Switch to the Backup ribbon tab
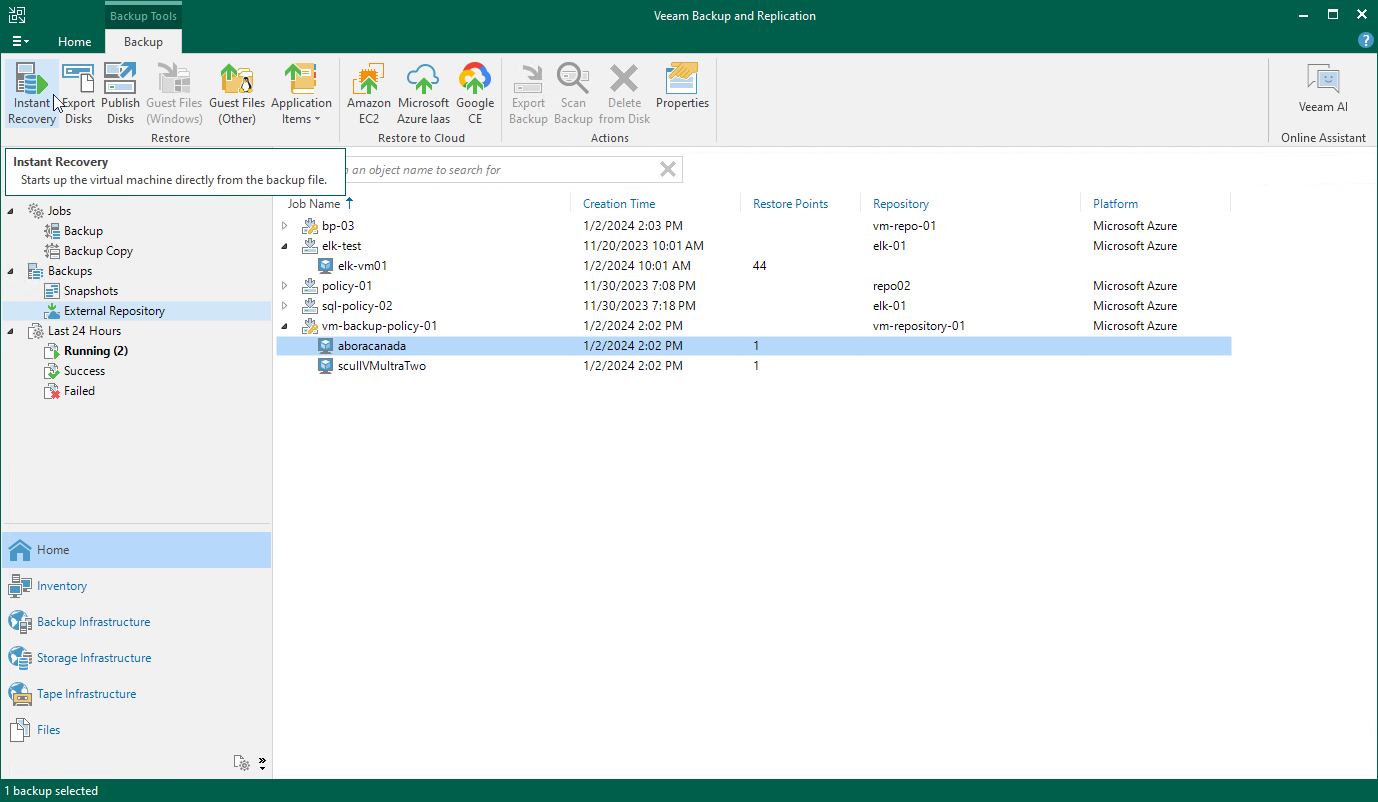The image size is (1378, 802). [x=143, y=42]
